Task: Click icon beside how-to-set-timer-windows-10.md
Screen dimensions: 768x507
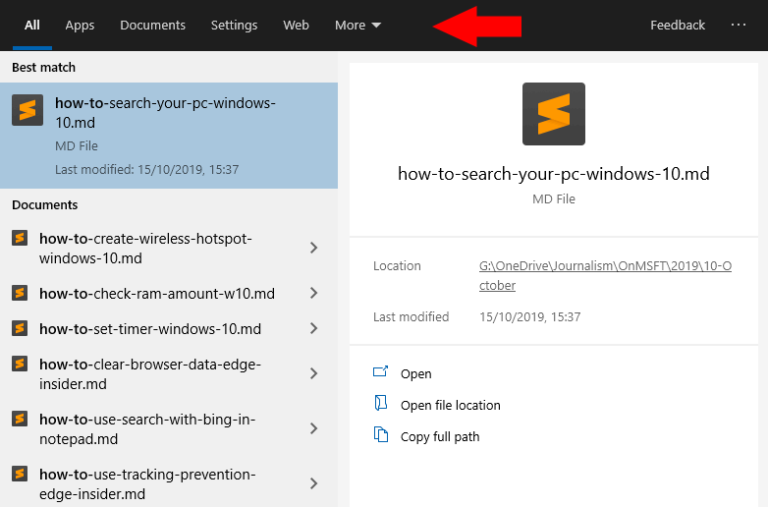Action: (19, 328)
